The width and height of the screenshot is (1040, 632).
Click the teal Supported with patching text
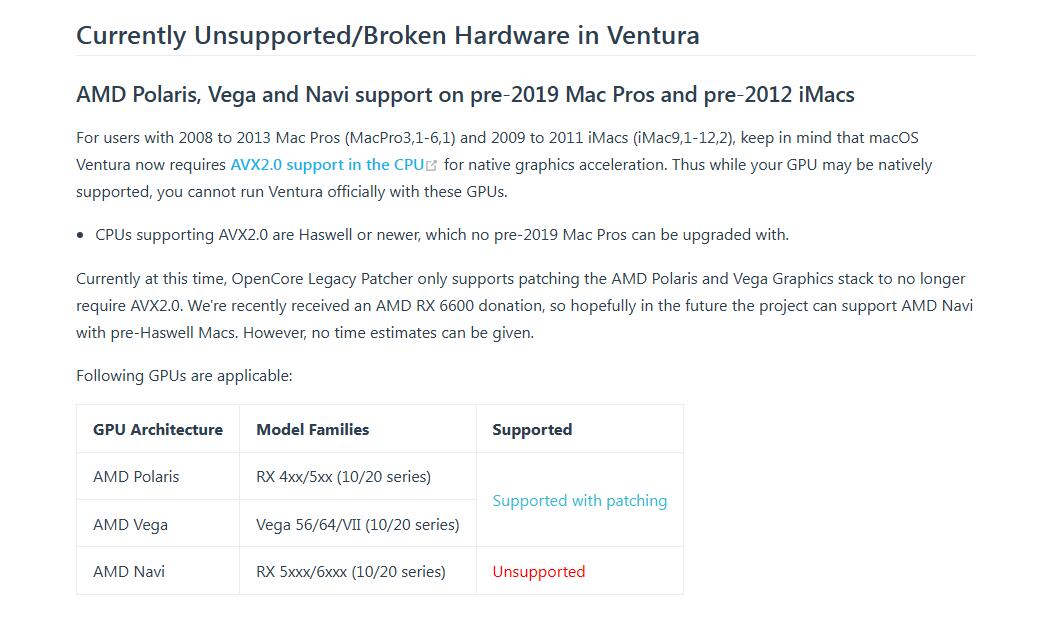click(x=579, y=500)
